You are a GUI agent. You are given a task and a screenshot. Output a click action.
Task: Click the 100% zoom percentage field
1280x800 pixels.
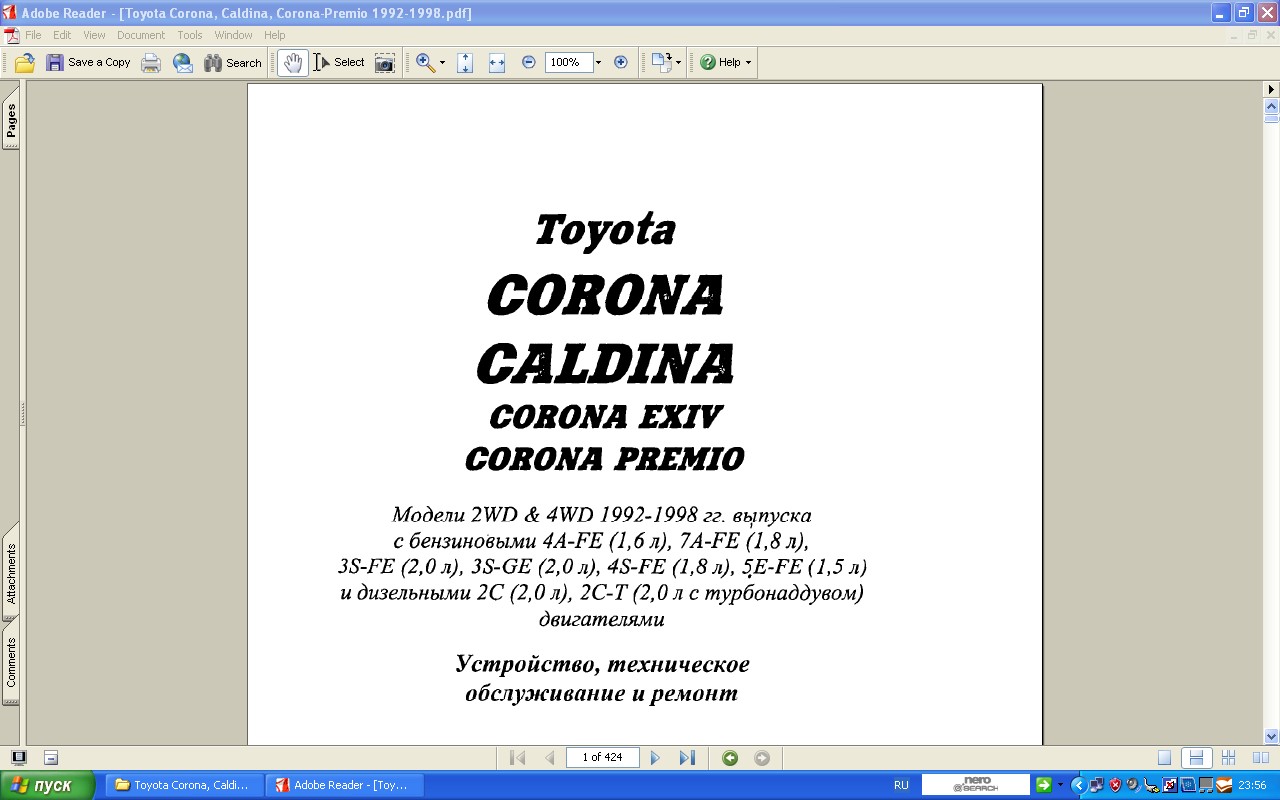(569, 62)
